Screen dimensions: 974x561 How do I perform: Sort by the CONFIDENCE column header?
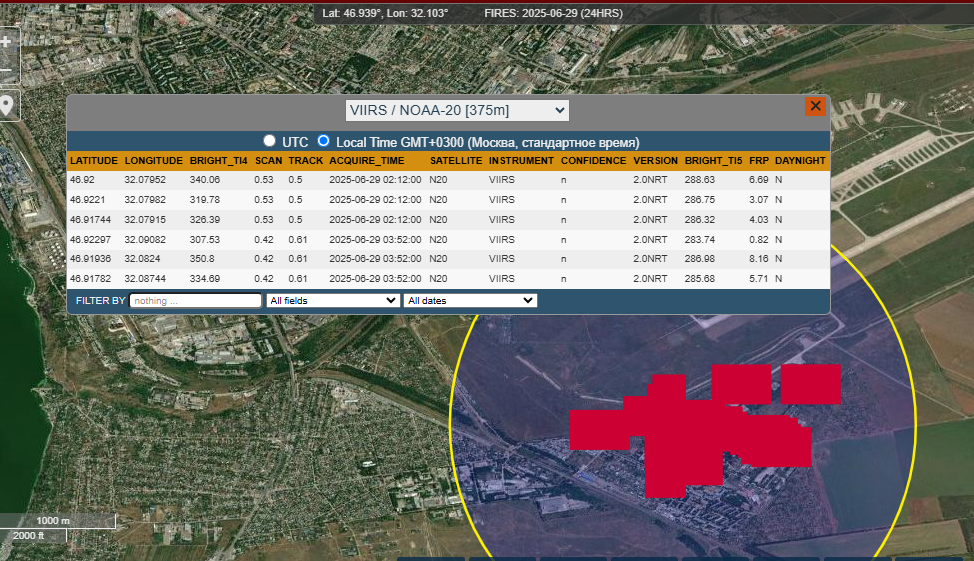coord(593,160)
